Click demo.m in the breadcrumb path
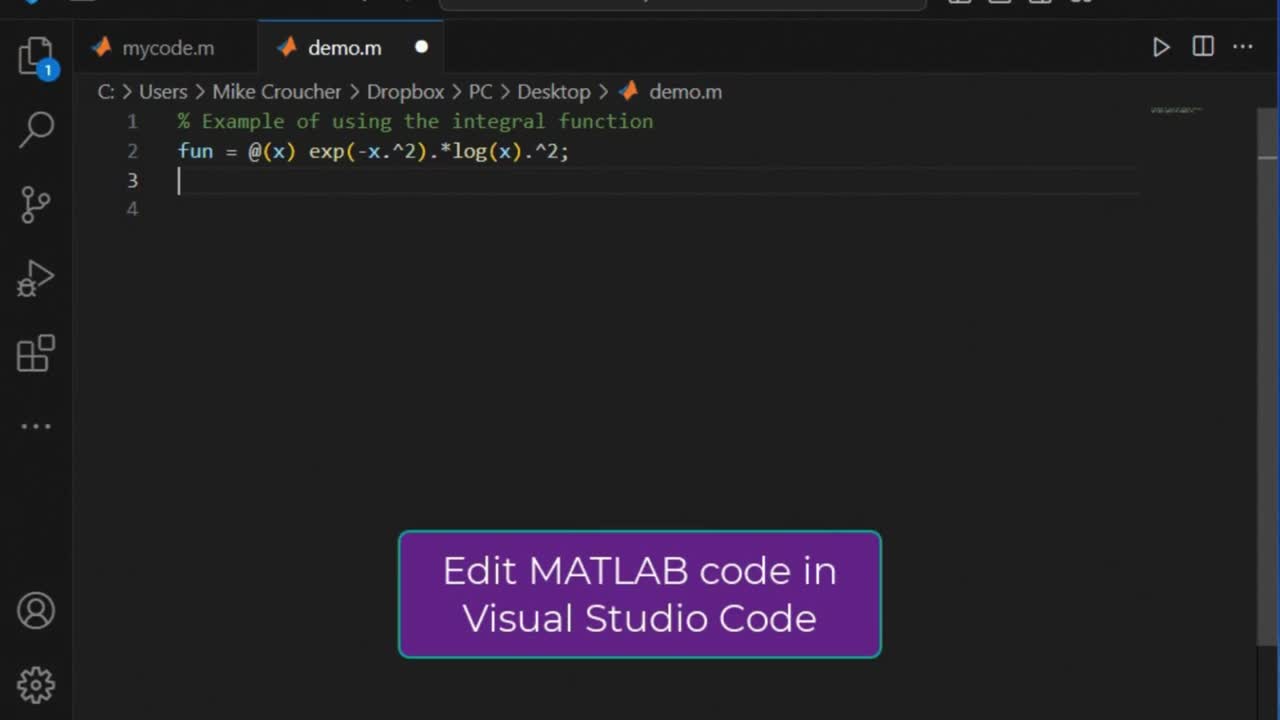Screen dimensions: 1280x720 (x=685, y=92)
